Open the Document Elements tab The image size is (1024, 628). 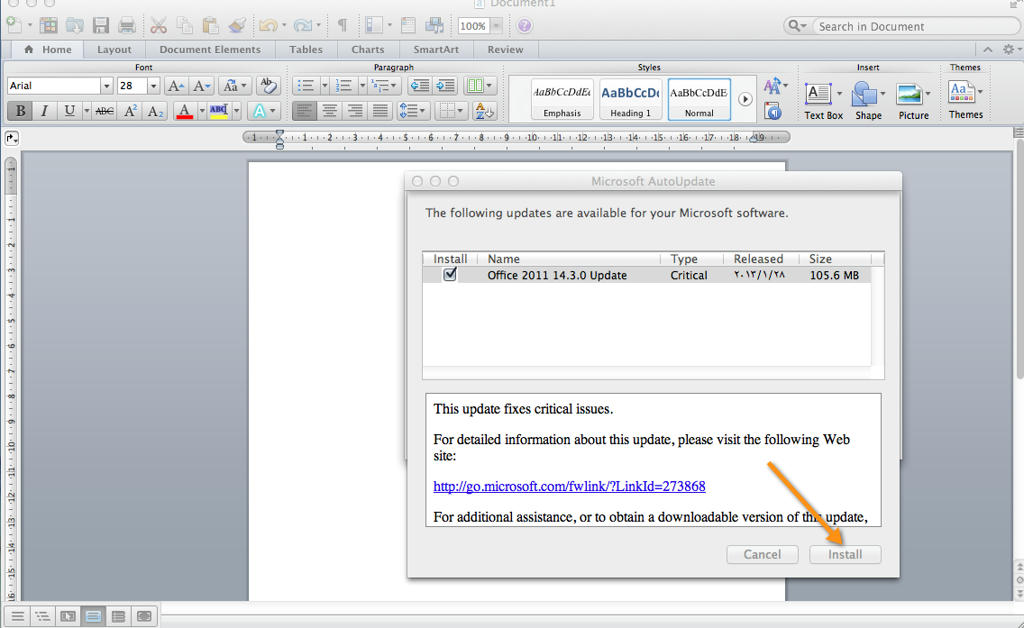pos(210,50)
